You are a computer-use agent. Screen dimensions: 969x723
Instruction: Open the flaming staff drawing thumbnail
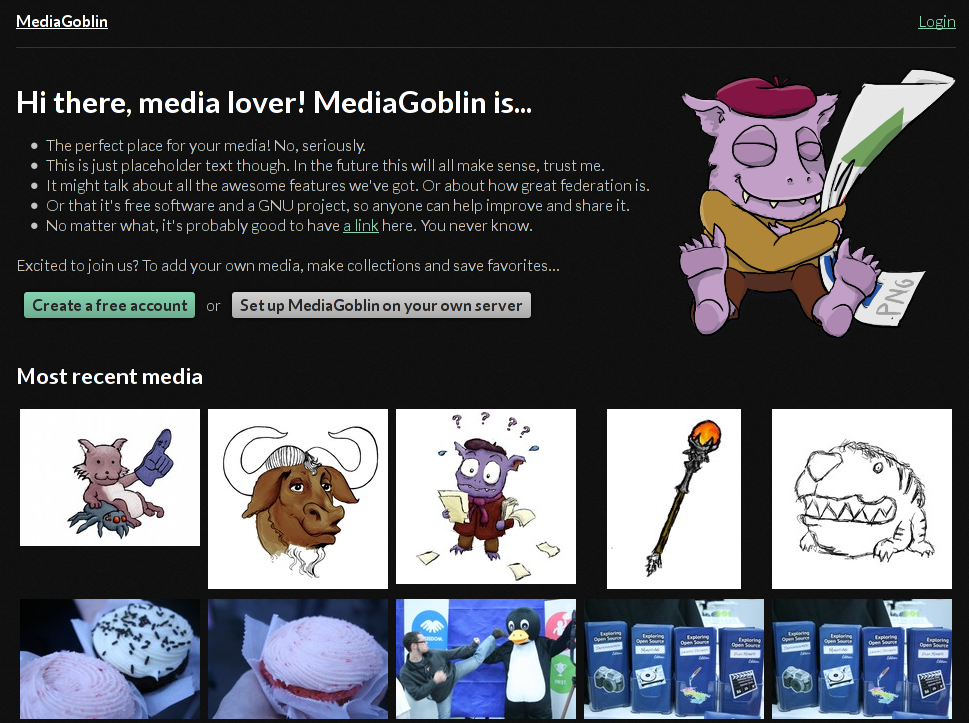[674, 499]
